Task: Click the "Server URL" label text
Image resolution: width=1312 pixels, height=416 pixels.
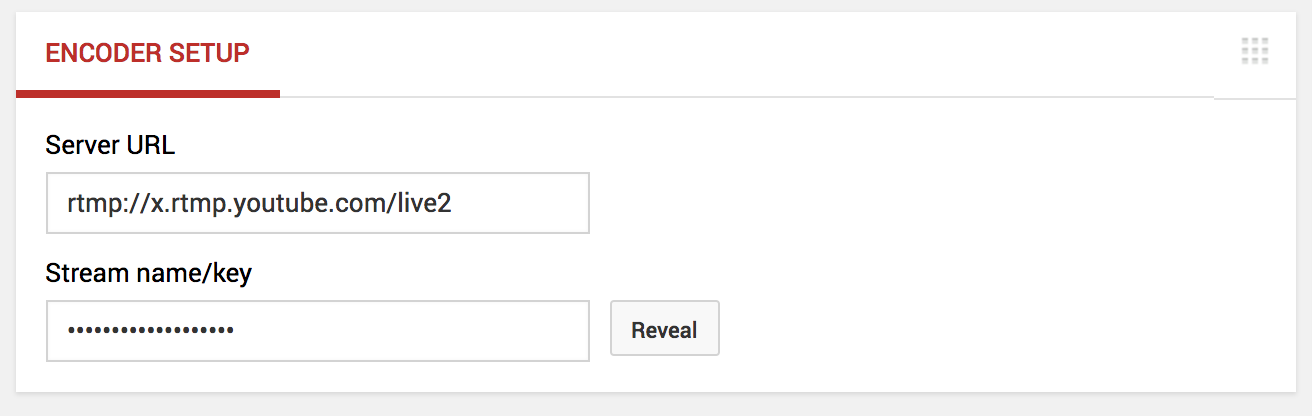Action: coord(110,146)
